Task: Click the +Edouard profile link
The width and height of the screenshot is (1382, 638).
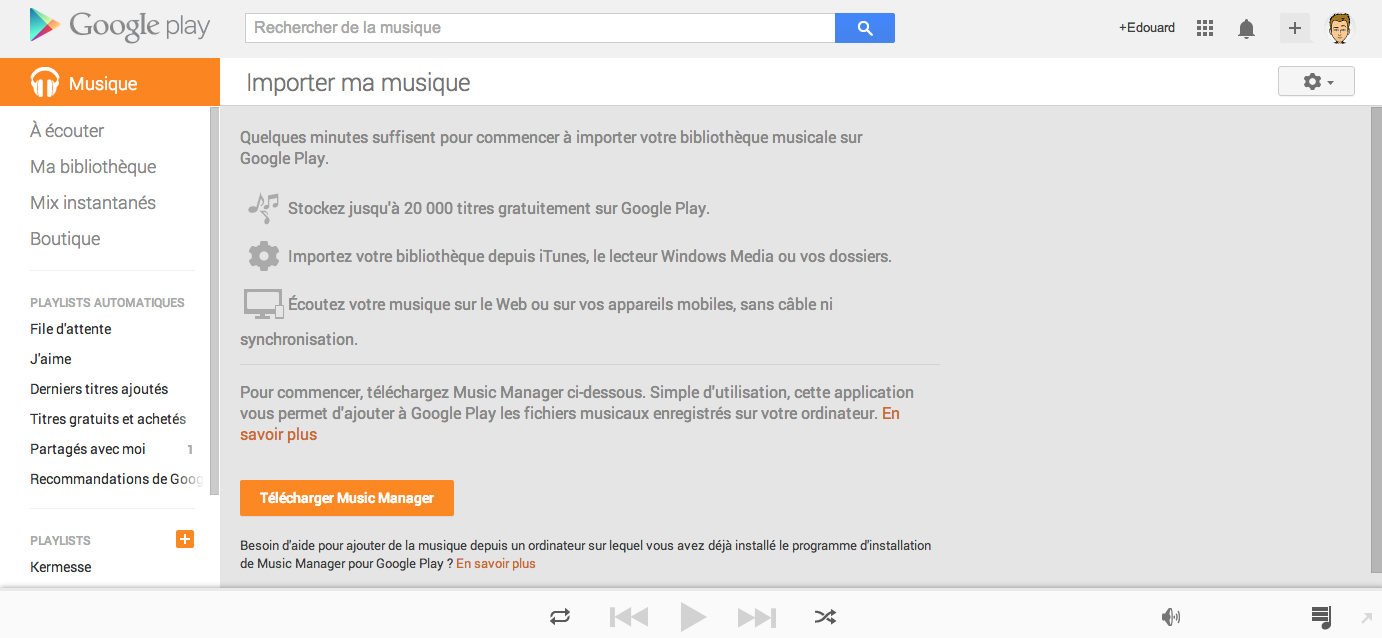Action: 1147,28
